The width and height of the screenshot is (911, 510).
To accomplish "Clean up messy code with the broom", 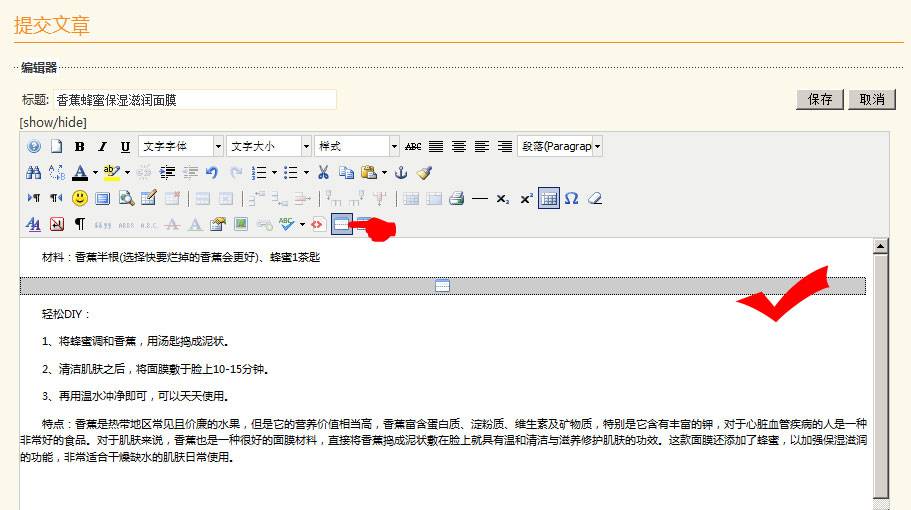I will coord(424,173).
